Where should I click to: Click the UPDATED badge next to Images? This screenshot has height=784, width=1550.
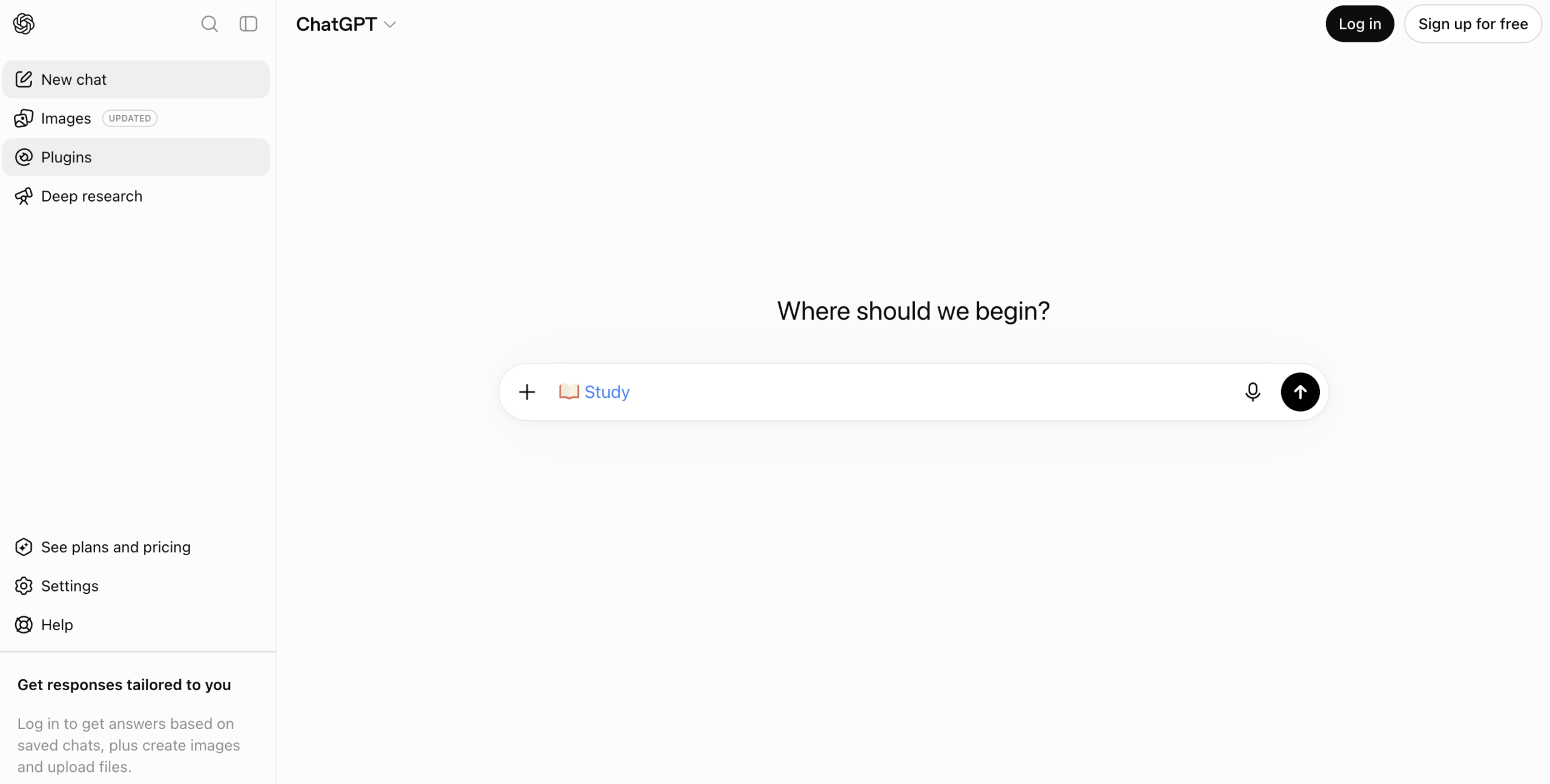coord(130,118)
